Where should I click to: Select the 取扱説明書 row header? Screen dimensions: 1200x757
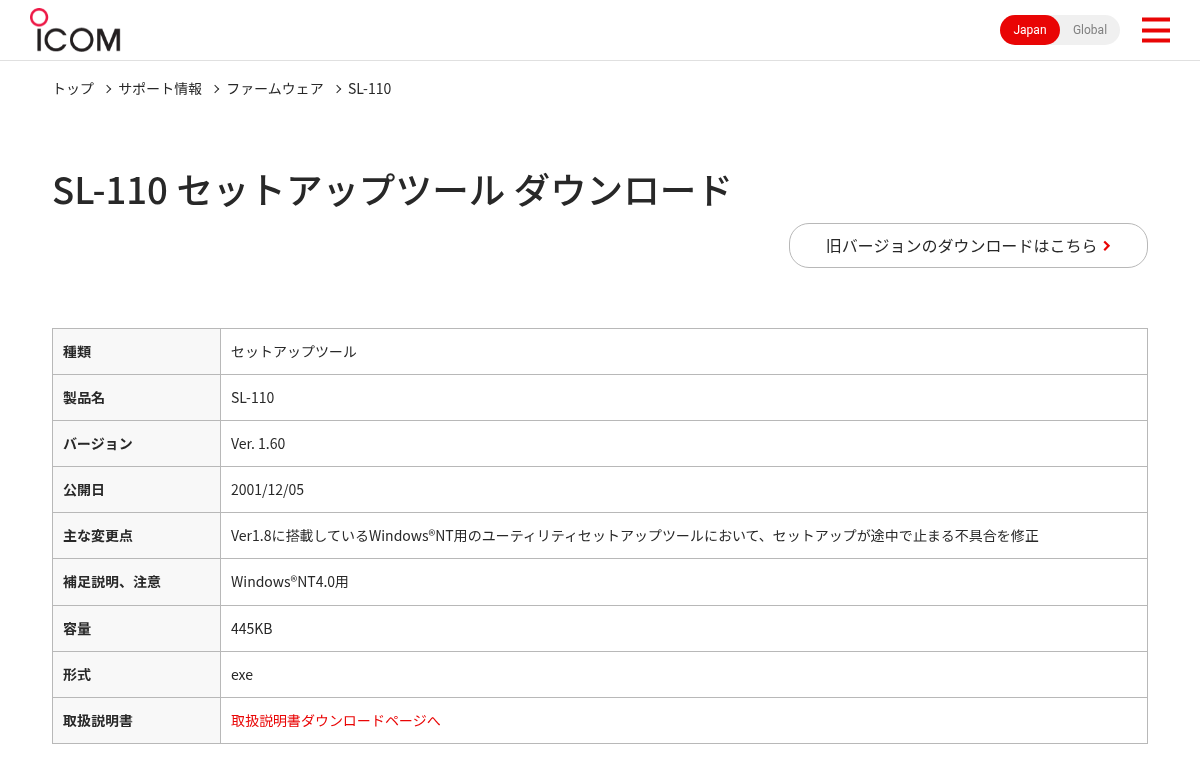point(136,720)
